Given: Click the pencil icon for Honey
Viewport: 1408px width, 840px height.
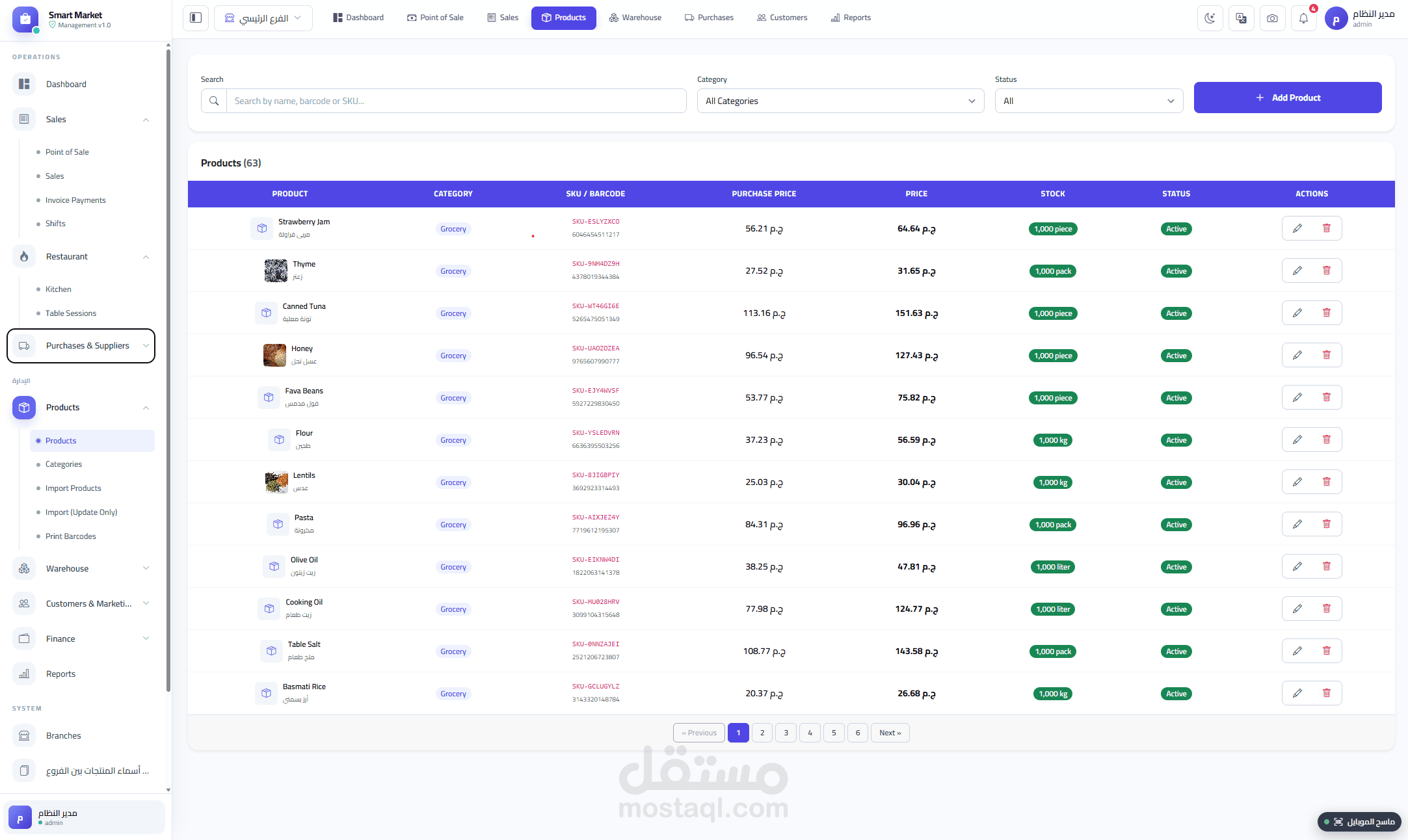Looking at the screenshot, I should tap(1297, 355).
